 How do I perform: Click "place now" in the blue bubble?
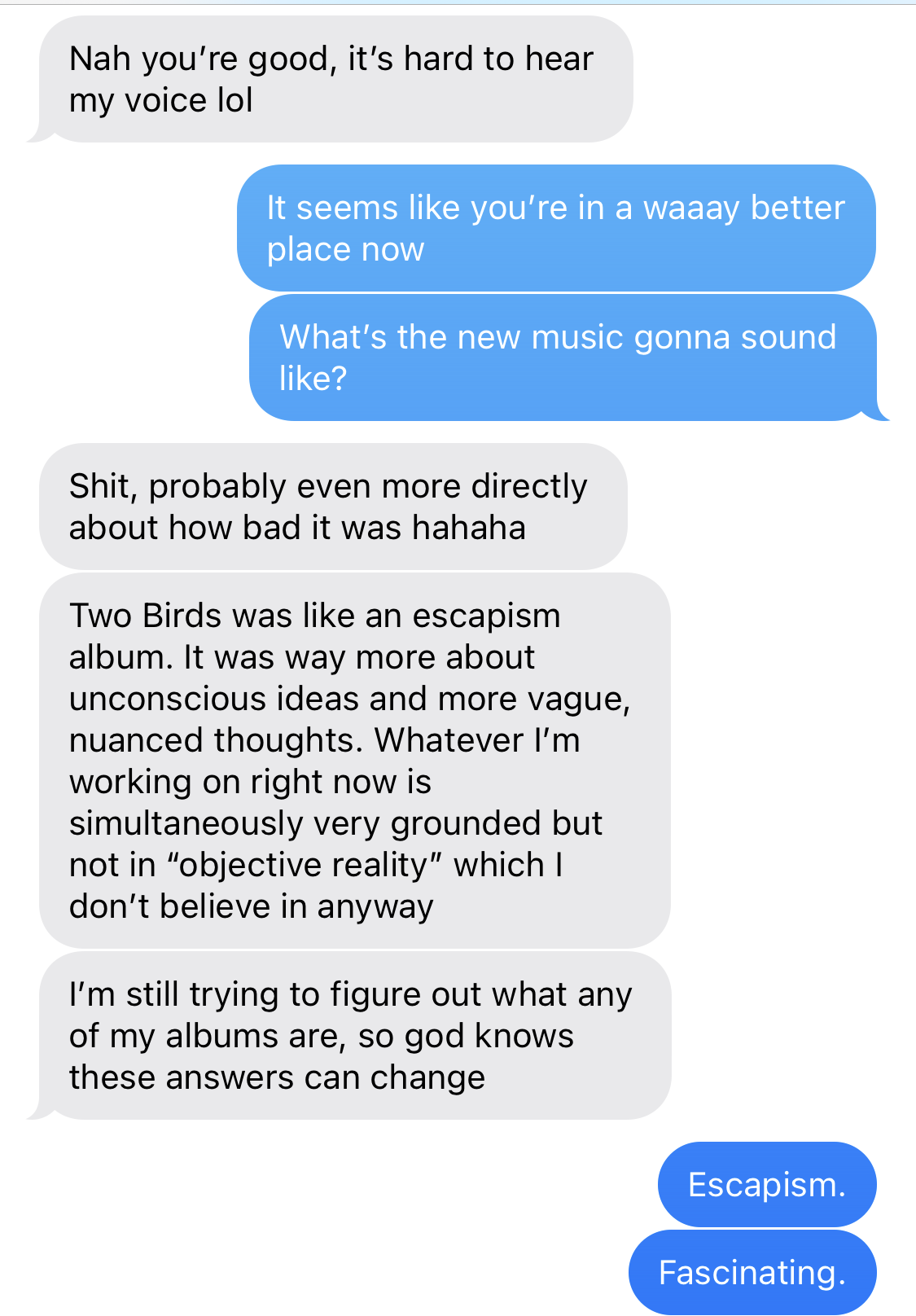coord(346,249)
